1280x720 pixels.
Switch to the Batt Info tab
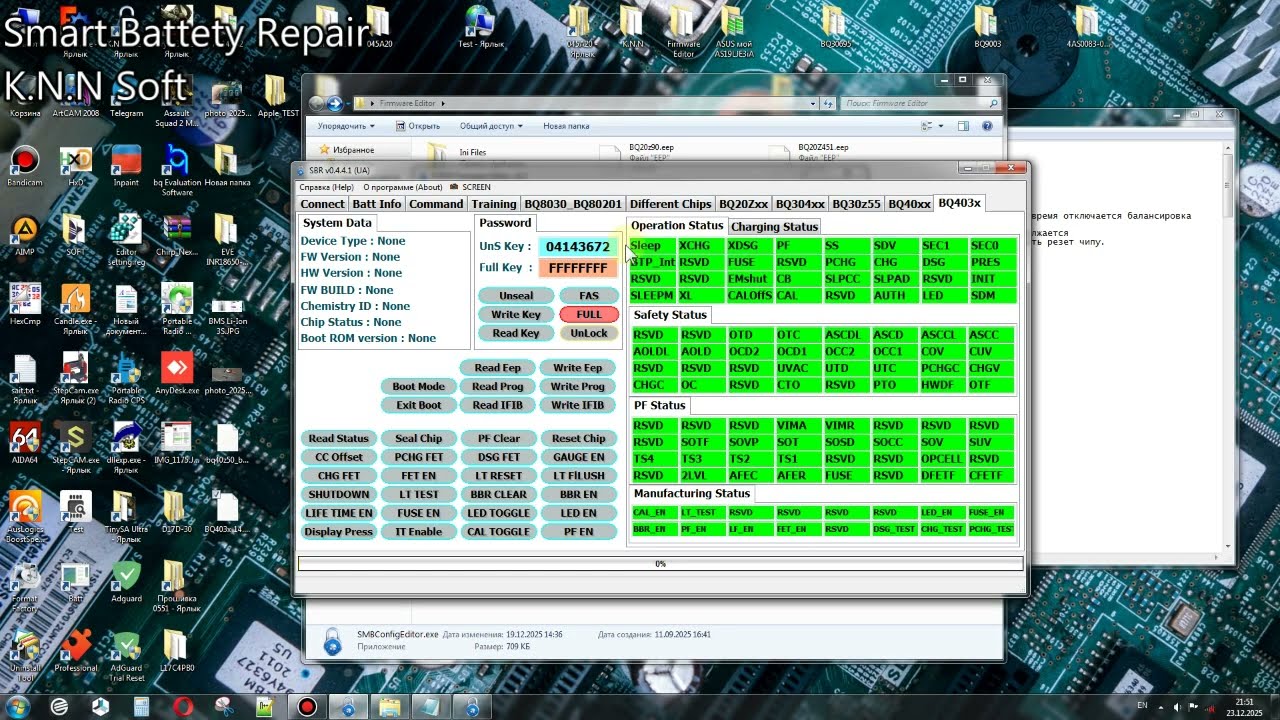(x=377, y=204)
